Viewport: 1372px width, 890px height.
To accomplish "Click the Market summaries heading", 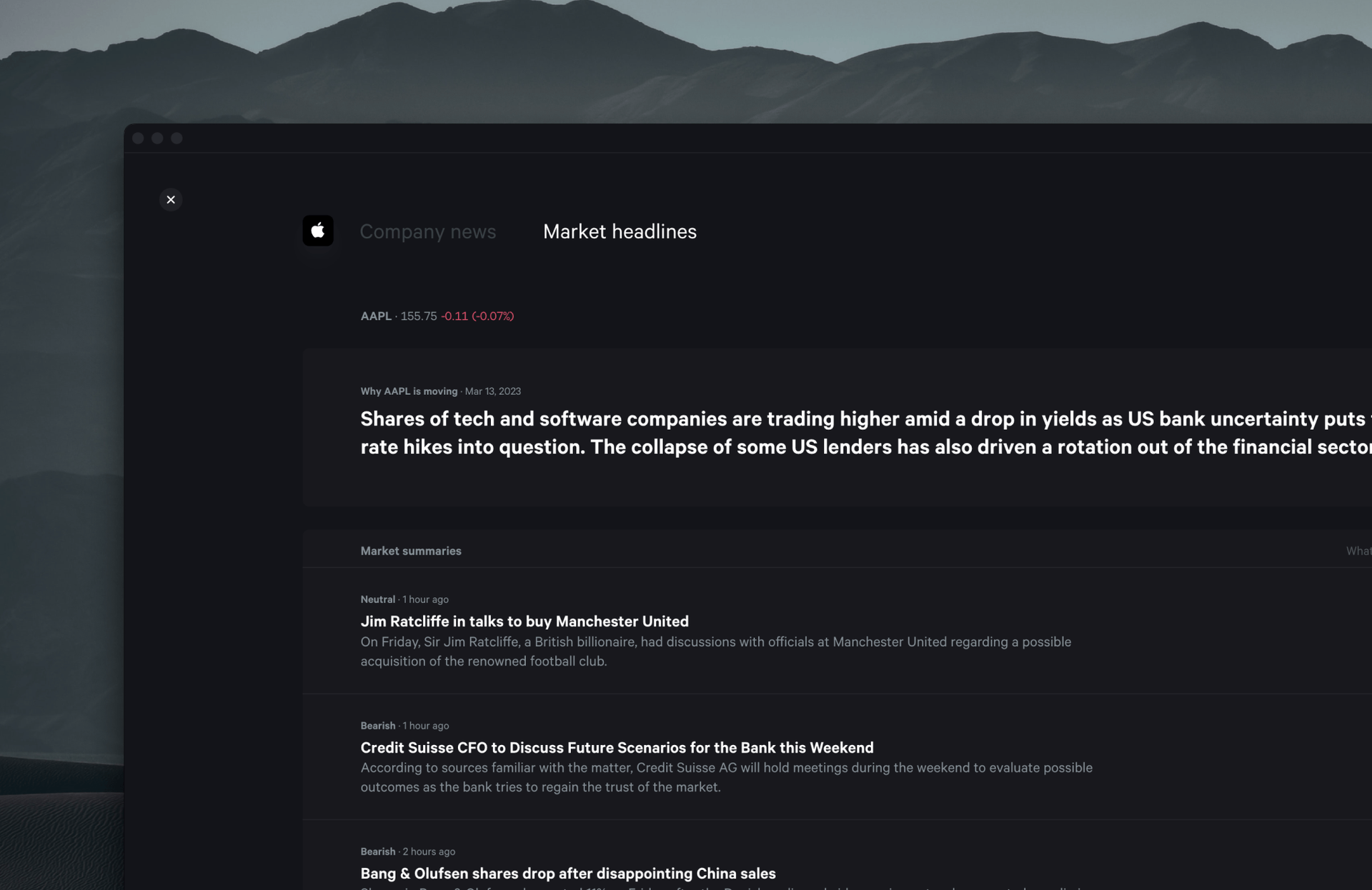I will click(x=411, y=551).
